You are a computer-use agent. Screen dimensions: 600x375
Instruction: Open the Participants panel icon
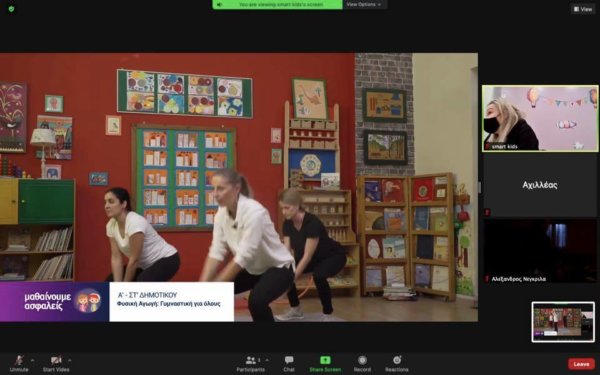(251, 360)
